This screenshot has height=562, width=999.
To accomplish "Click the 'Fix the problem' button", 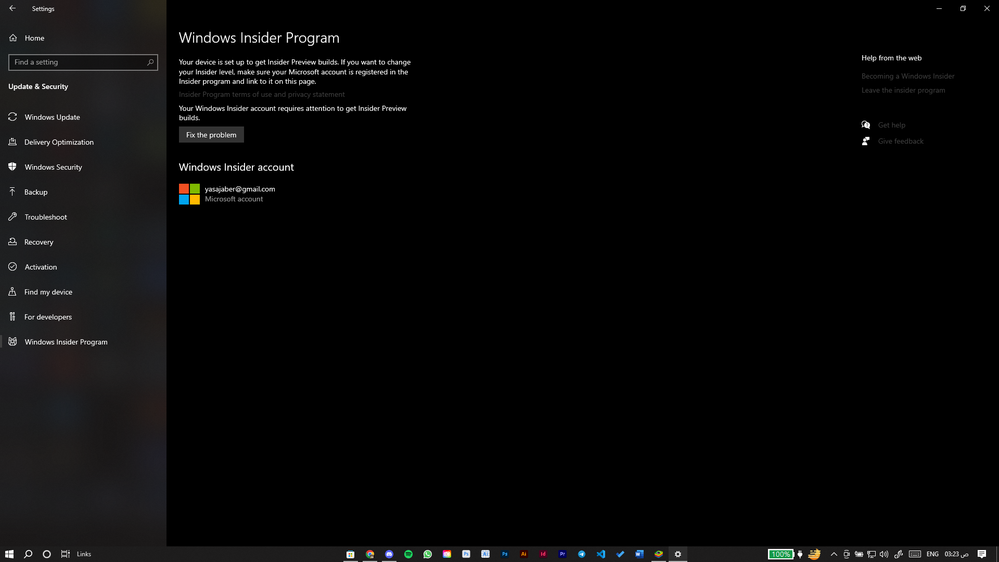I will tap(211, 135).
